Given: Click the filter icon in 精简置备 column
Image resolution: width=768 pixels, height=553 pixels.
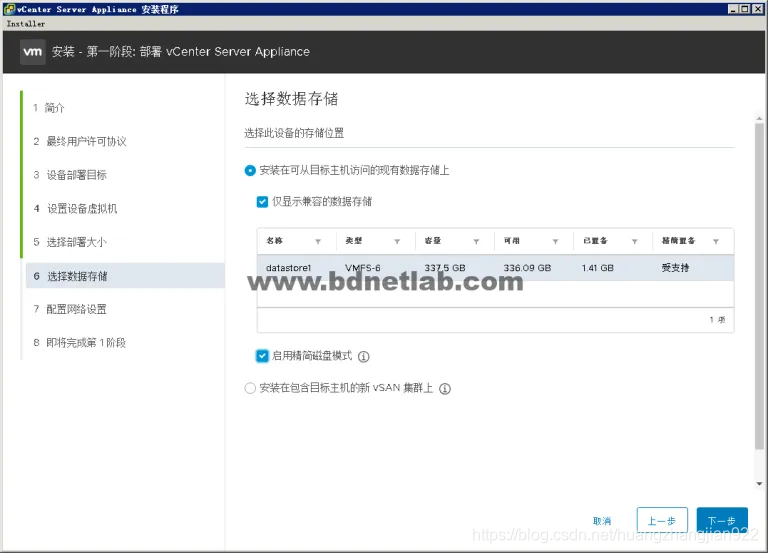Looking at the screenshot, I should click(716, 241).
